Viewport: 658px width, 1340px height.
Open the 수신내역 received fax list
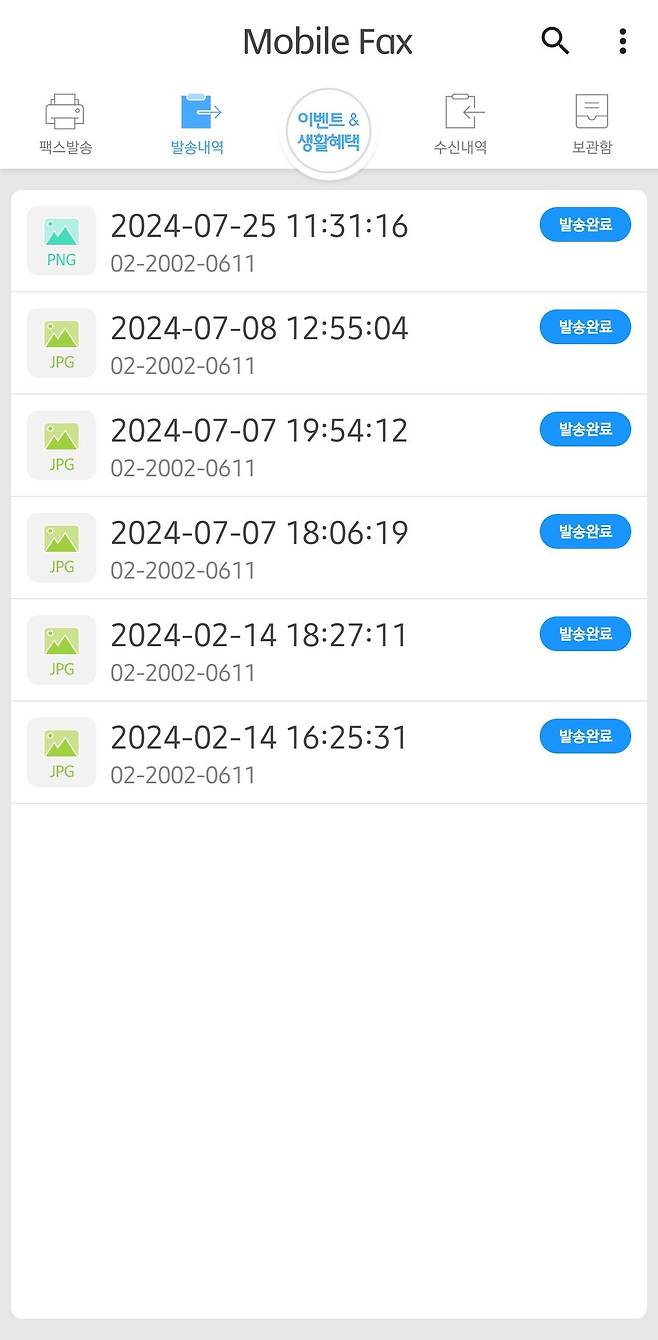[x=458, y=122]
